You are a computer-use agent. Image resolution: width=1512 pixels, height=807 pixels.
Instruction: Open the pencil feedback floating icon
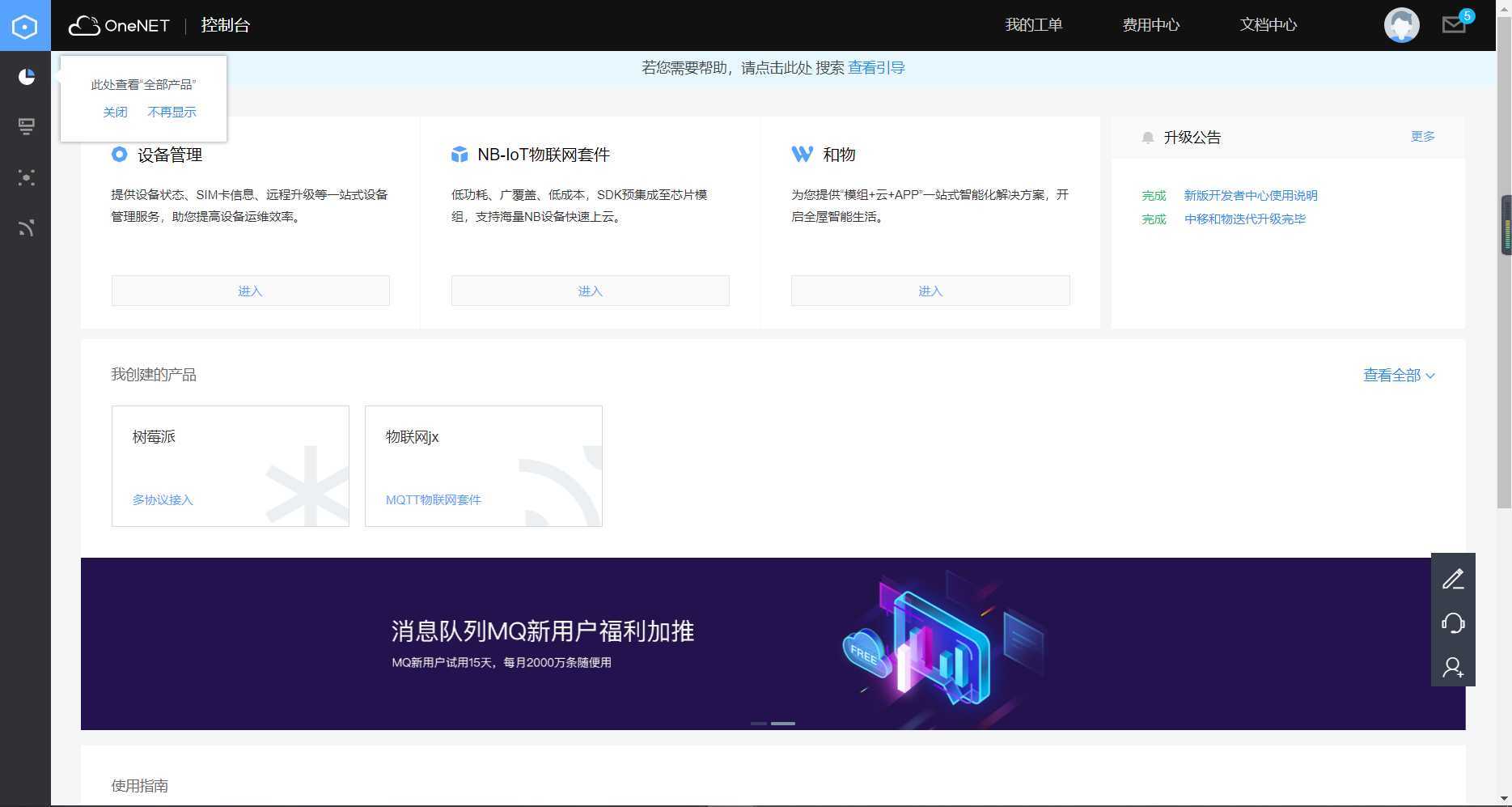tap(1453, 579)
